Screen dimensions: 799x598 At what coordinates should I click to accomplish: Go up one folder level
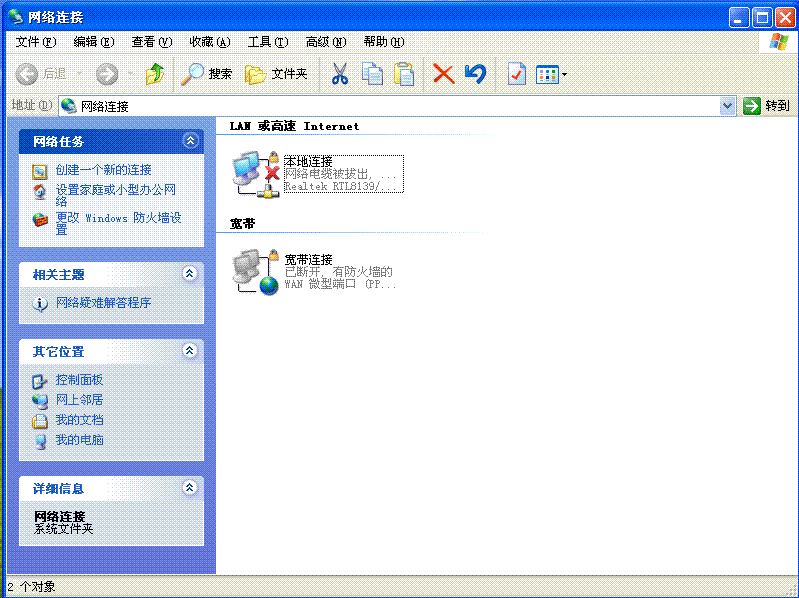tap(155, 74)
